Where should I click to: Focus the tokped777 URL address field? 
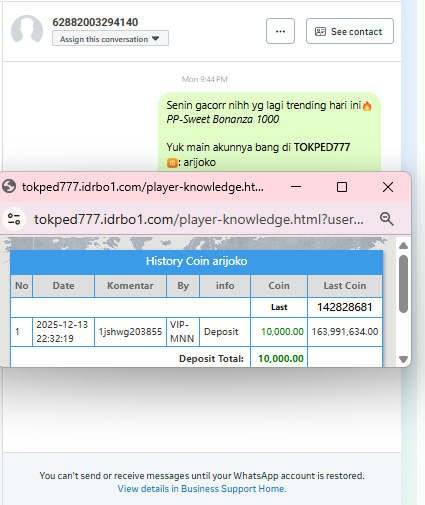[x=199, y=219]
